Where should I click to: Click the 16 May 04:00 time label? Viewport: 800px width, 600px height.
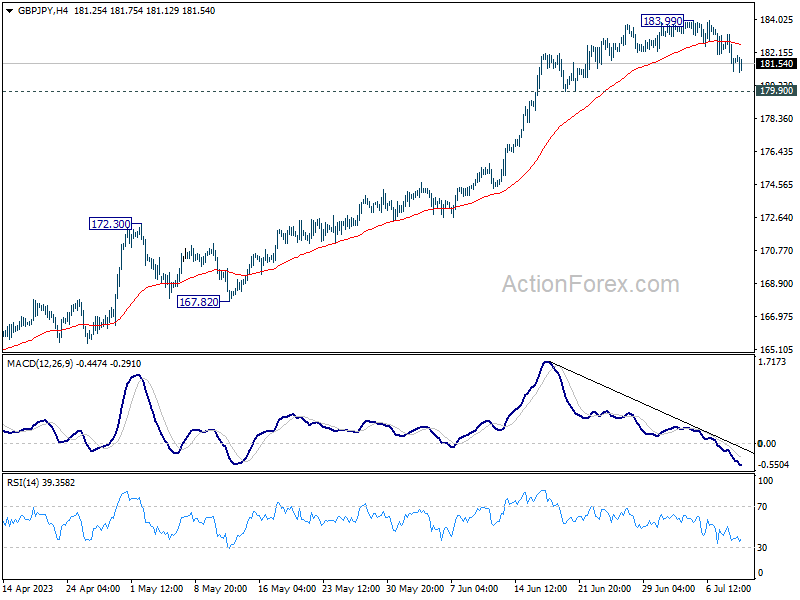287,589
